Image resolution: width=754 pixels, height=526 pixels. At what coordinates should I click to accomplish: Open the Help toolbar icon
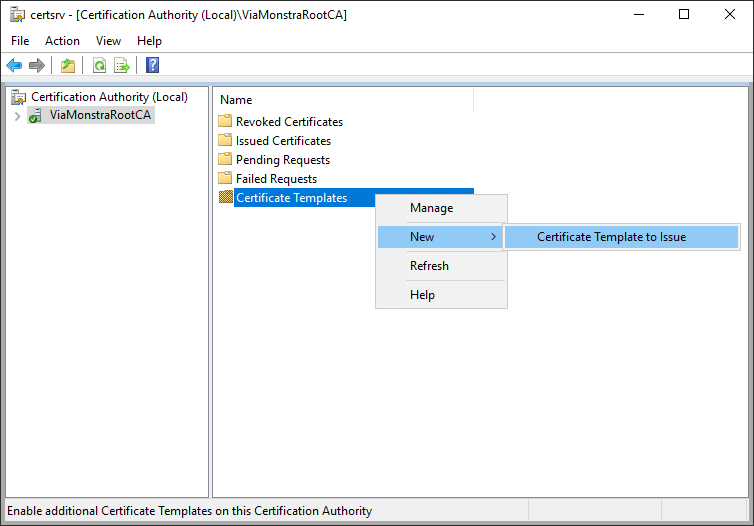152,66
